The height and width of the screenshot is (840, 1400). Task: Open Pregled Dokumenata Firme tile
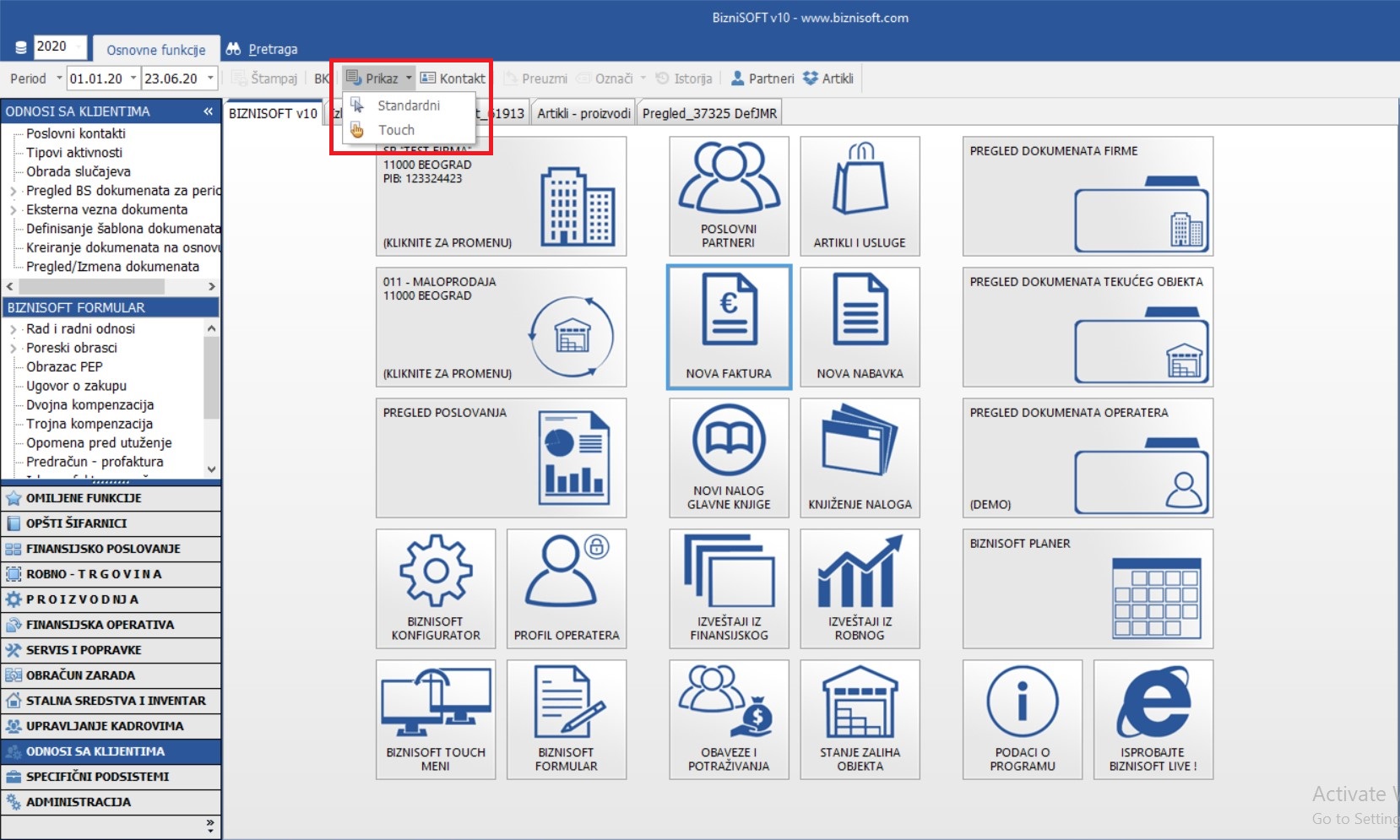tap(1088, 196)
